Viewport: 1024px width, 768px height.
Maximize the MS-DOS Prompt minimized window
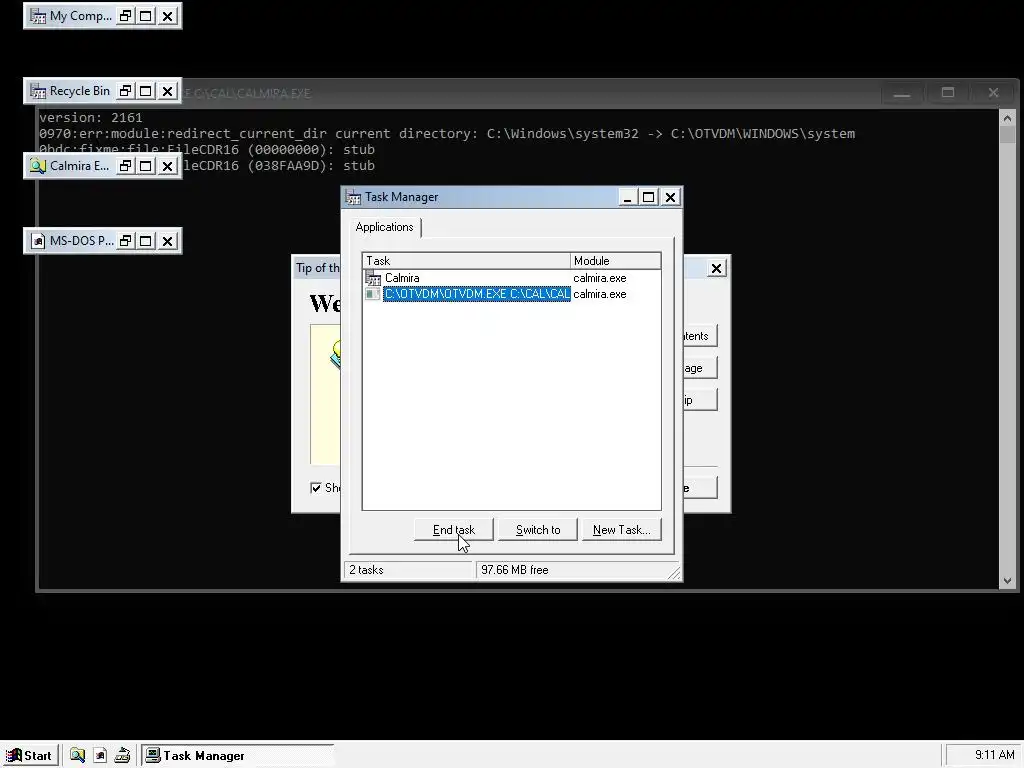click(x=146, y=242)
